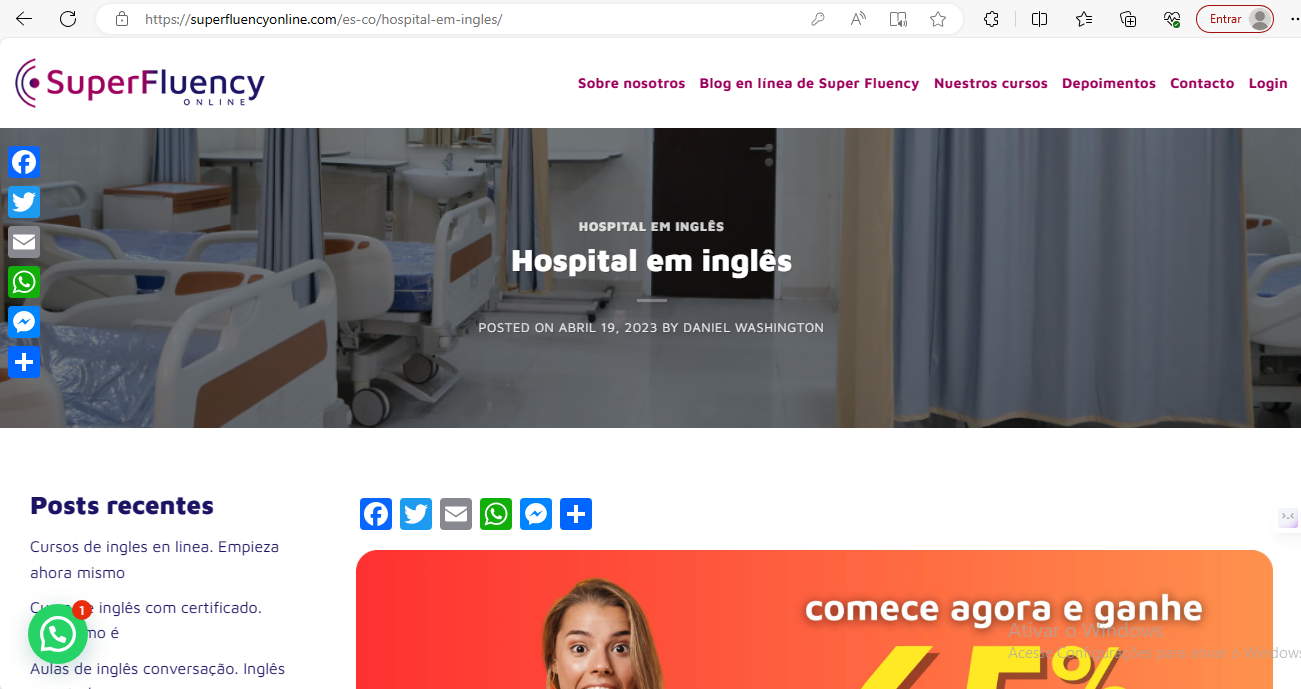Click the blue plus share icon above banner

coord(576,514)
